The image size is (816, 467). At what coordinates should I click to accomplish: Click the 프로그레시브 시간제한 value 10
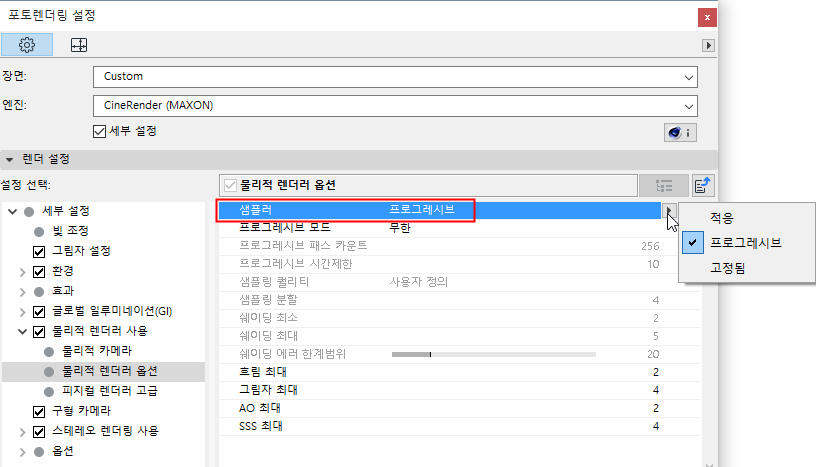coord(653,264)
